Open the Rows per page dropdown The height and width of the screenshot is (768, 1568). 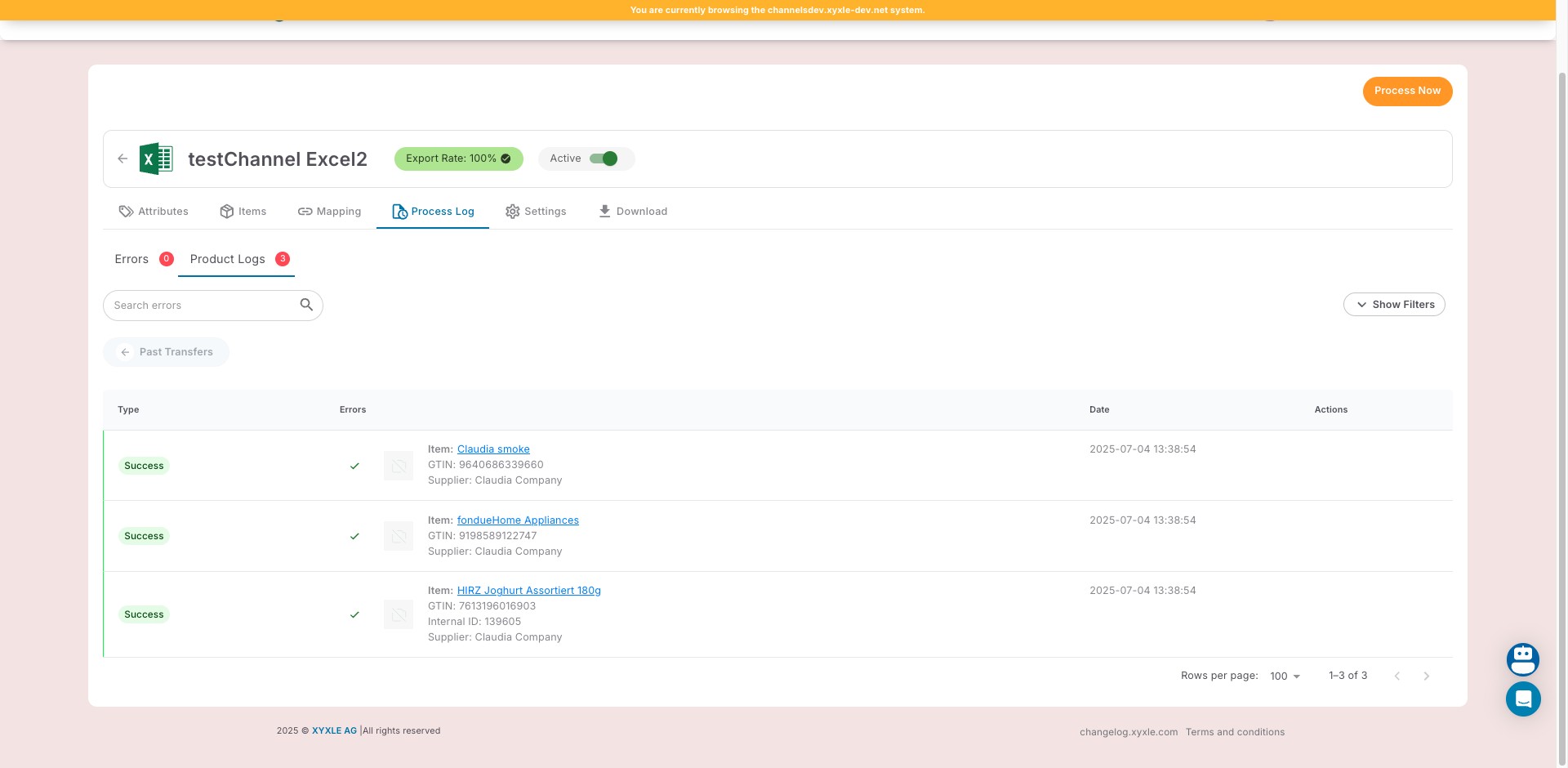1285,676
